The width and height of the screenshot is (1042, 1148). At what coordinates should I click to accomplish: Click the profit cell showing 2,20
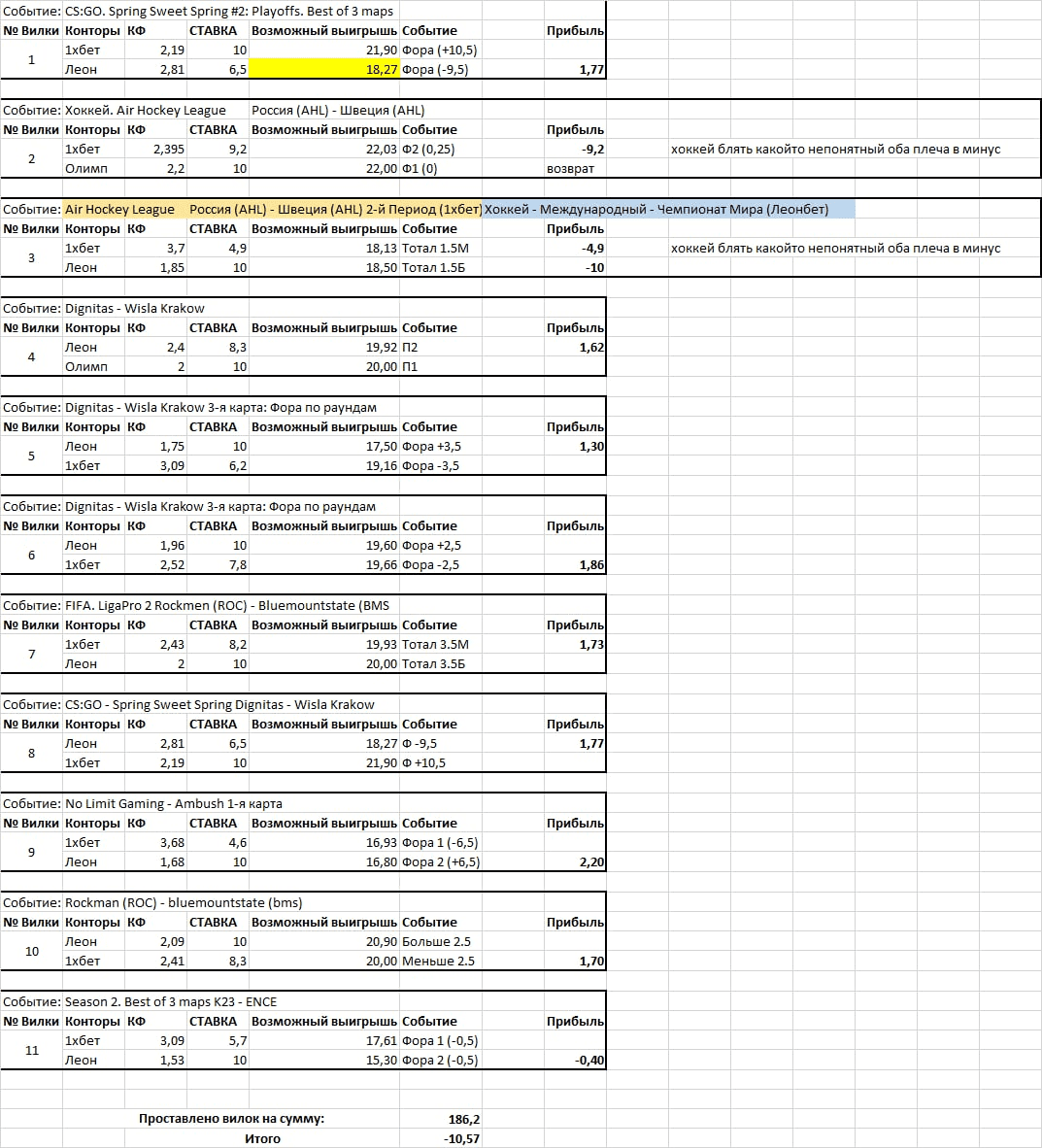click(x=590, y=861)
